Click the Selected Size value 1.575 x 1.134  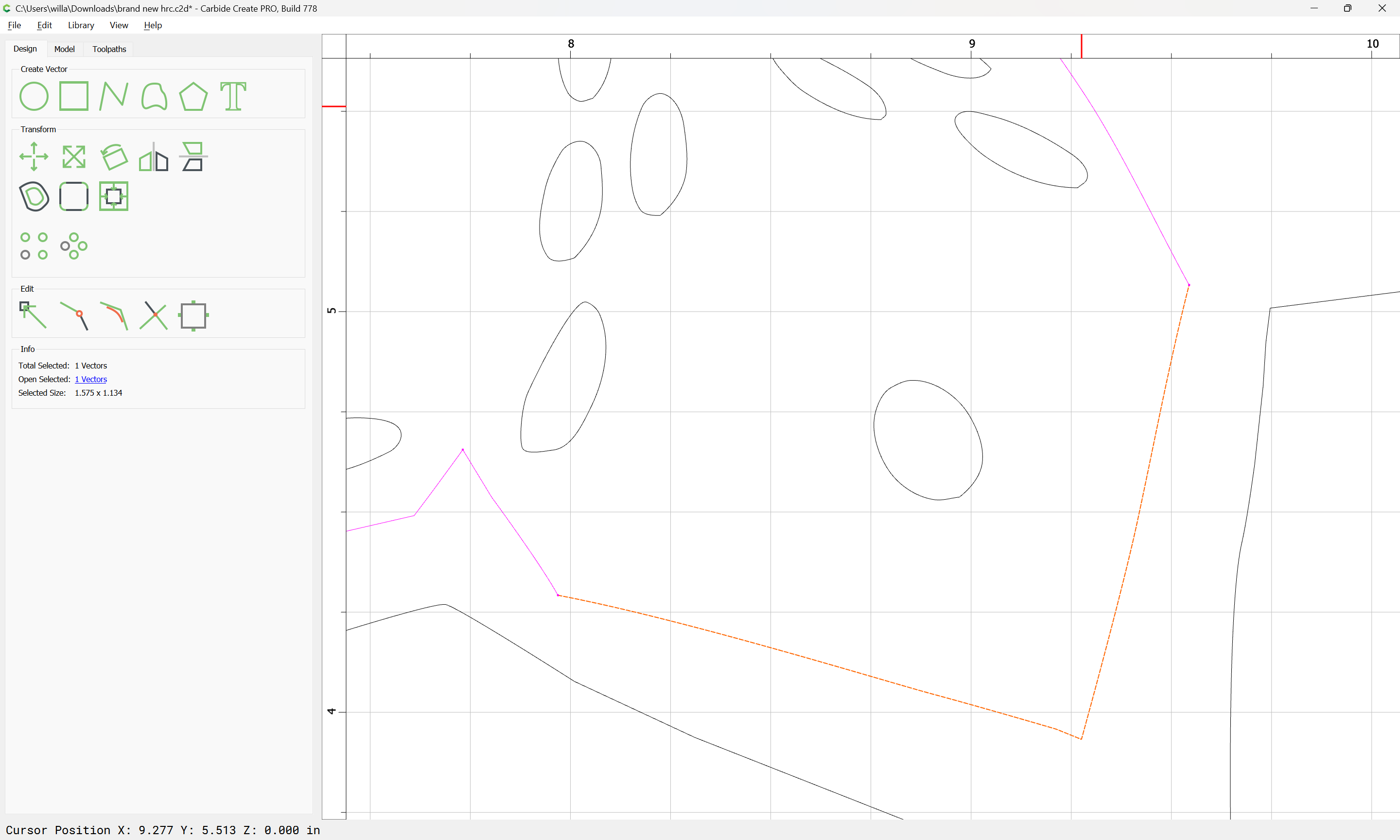tap(99, 393)
